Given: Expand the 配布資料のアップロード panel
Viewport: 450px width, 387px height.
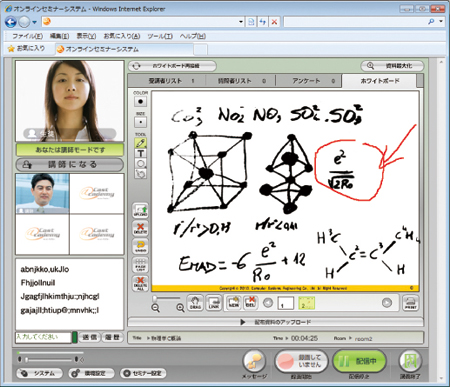Looking at the screenshot, I should (x=276, y=322).
